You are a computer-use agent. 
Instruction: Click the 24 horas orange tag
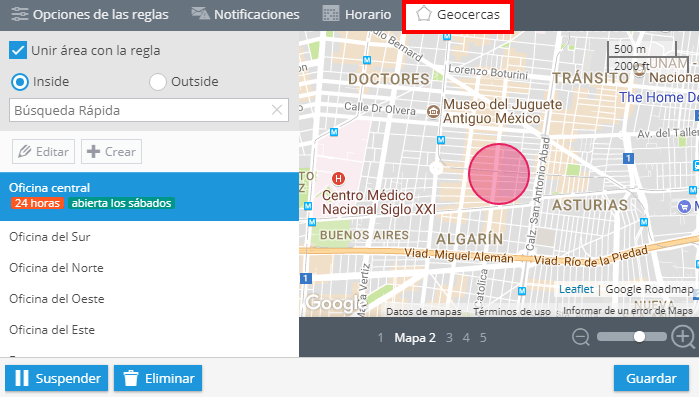(37, 203)
